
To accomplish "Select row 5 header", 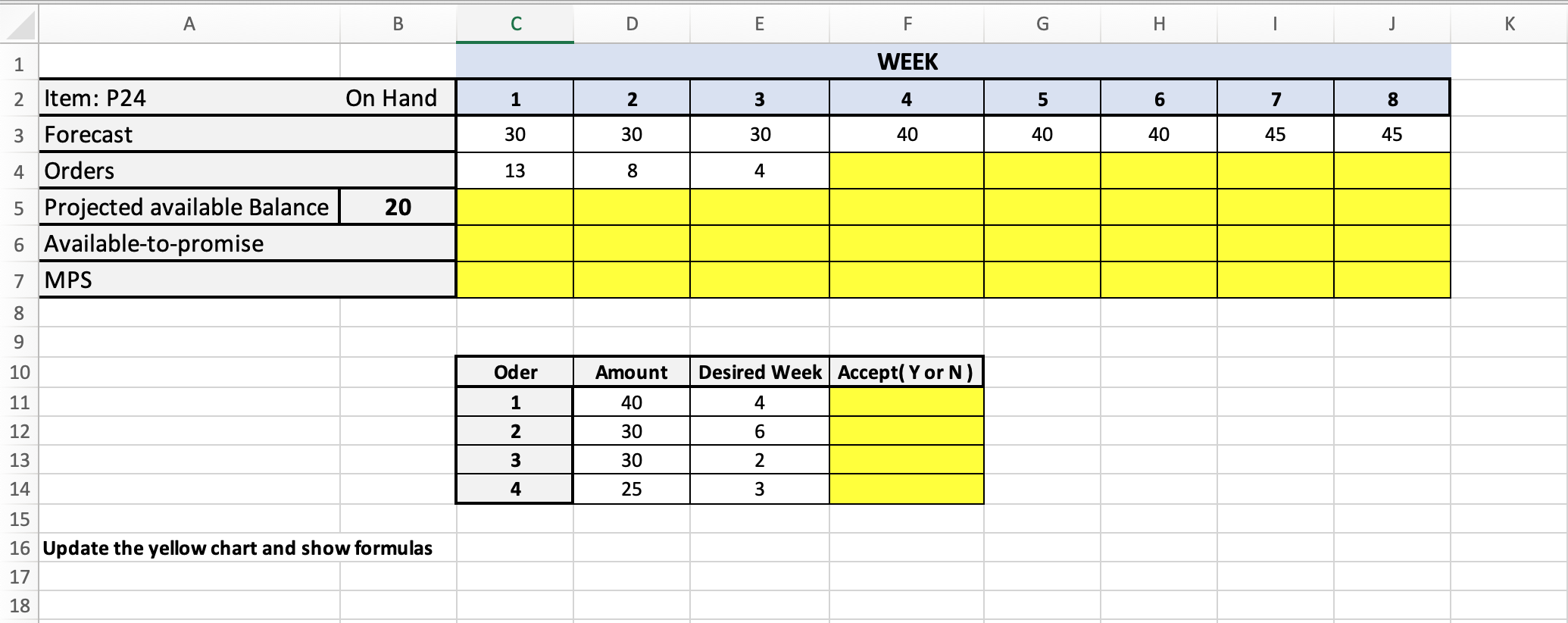I will pyautogui.click(x=20, y=206).
